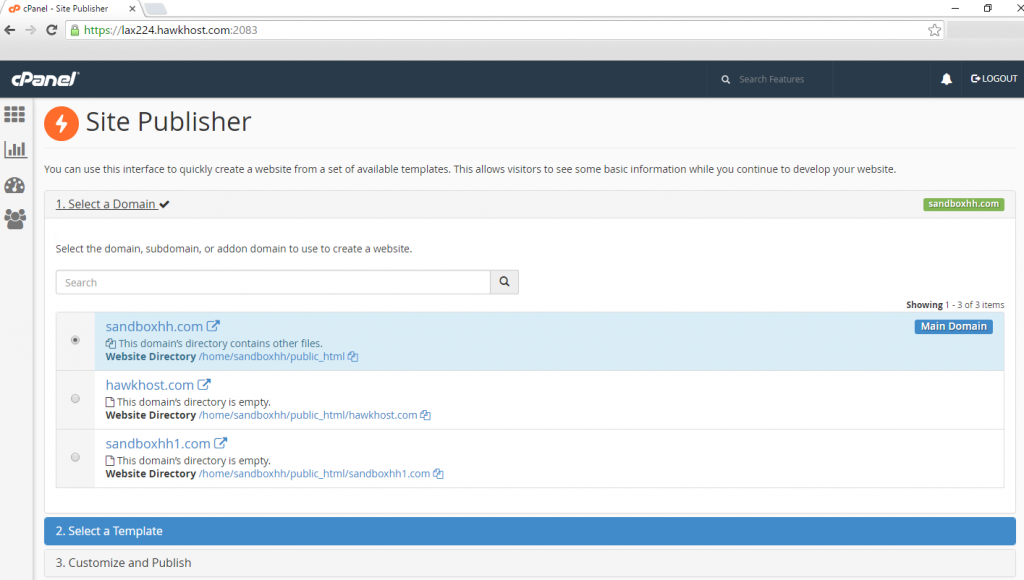Click the notifications bell icon
The image size is (1024, 580).
coord(946,79)
